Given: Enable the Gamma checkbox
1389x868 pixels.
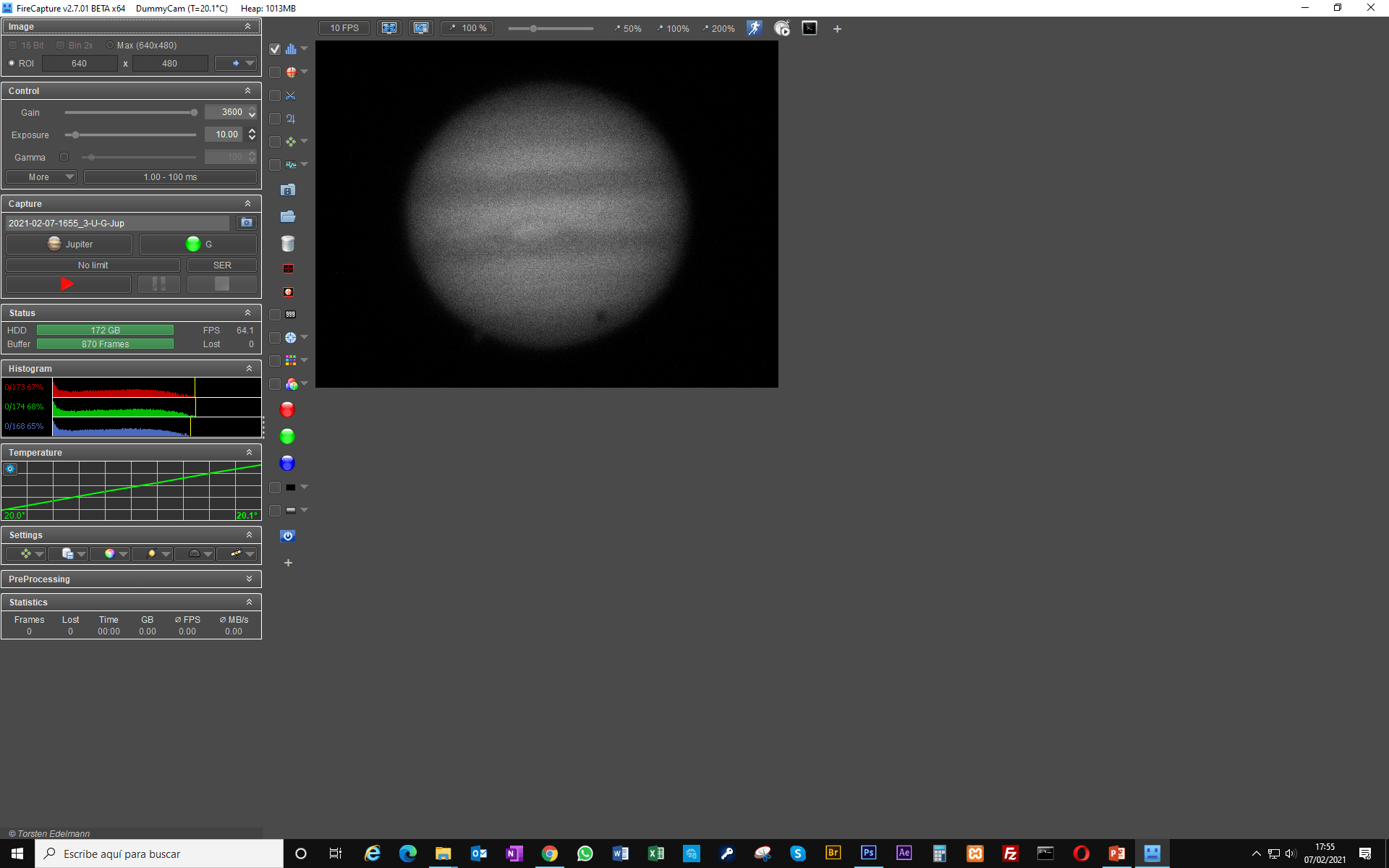Looking at the screenshot, I should pos(64,157).
